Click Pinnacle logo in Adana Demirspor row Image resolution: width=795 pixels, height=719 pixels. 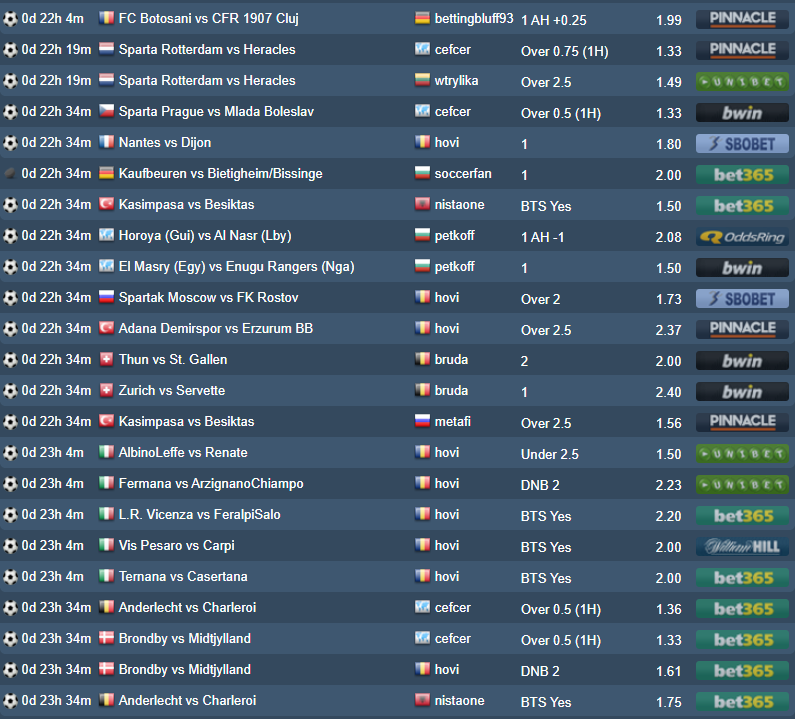[x=742, y=330]
